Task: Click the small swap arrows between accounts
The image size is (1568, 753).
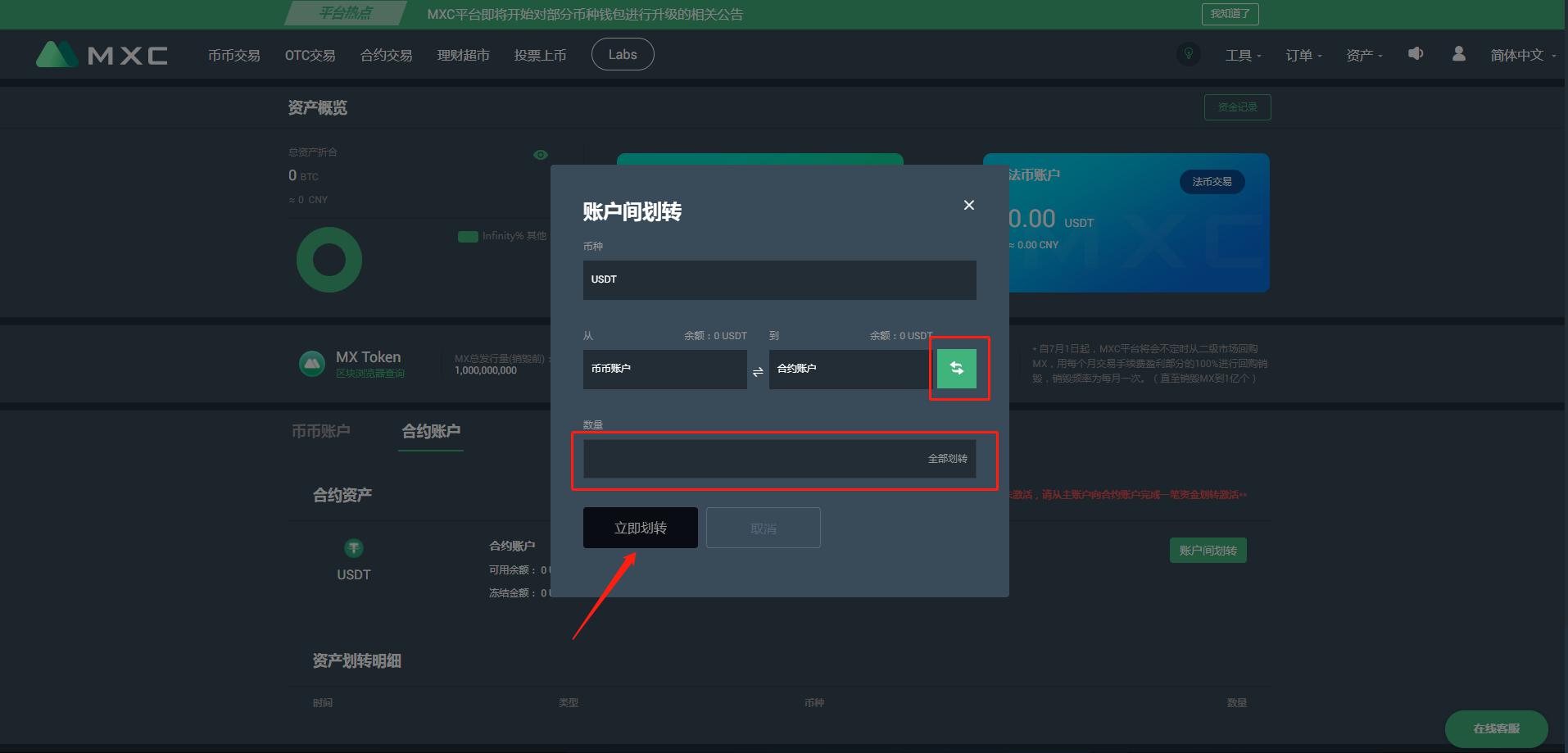Action: pyautogui.click(x=758, y=372)
